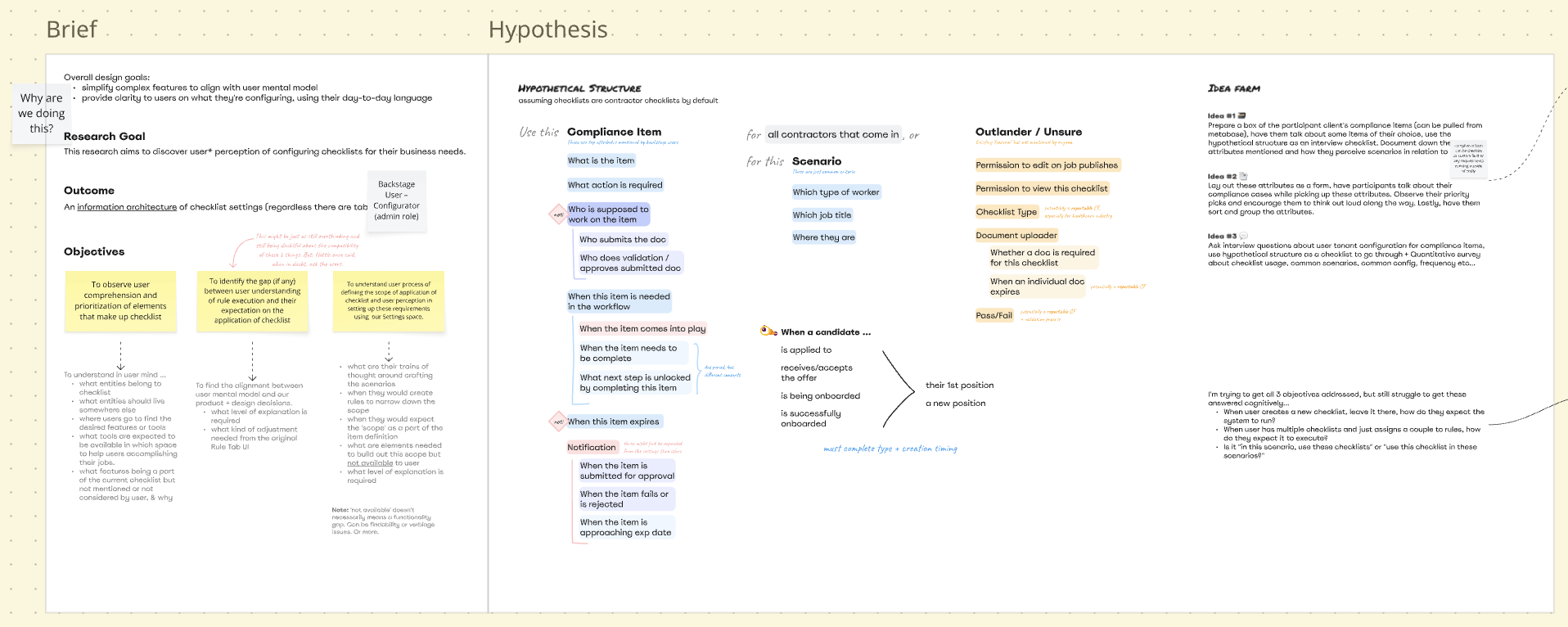
Task: Select the large angle bracket after the candidate list
Action: (x=899, y=390)
